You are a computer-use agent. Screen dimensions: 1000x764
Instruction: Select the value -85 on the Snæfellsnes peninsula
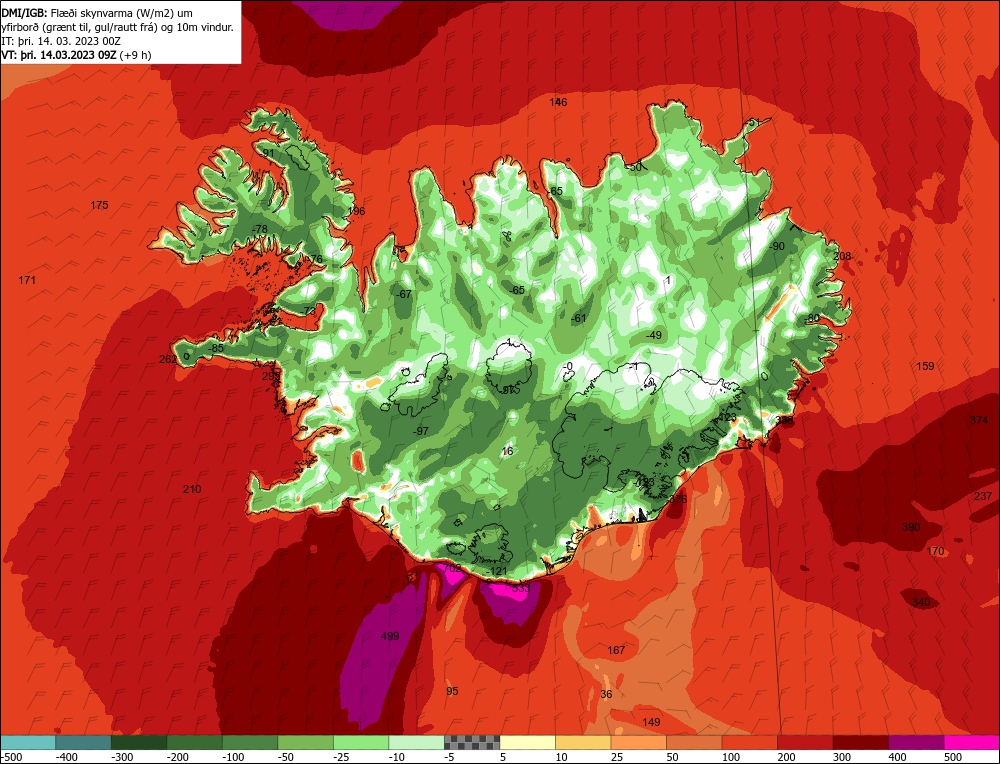click(x=216, y=348)
